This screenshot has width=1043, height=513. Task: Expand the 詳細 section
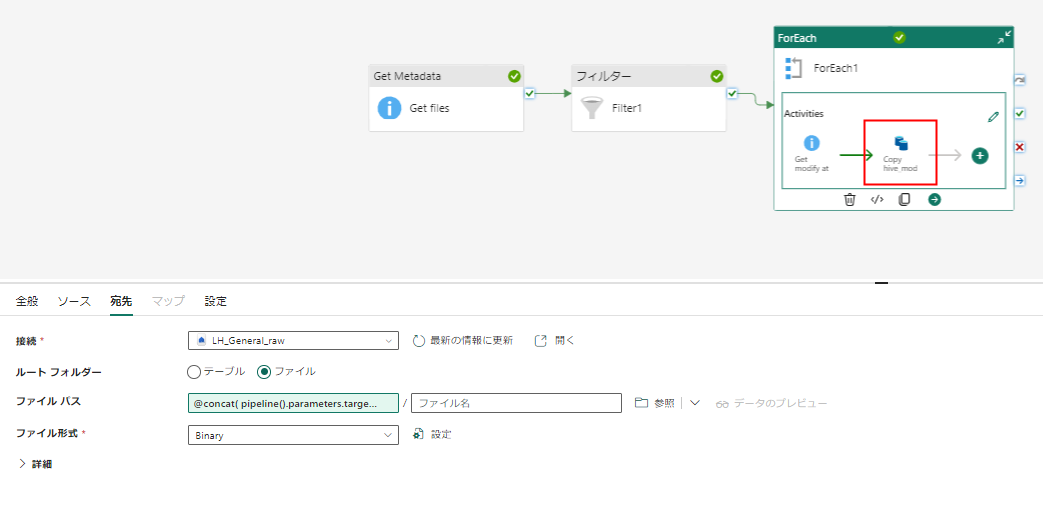(35, 464)
